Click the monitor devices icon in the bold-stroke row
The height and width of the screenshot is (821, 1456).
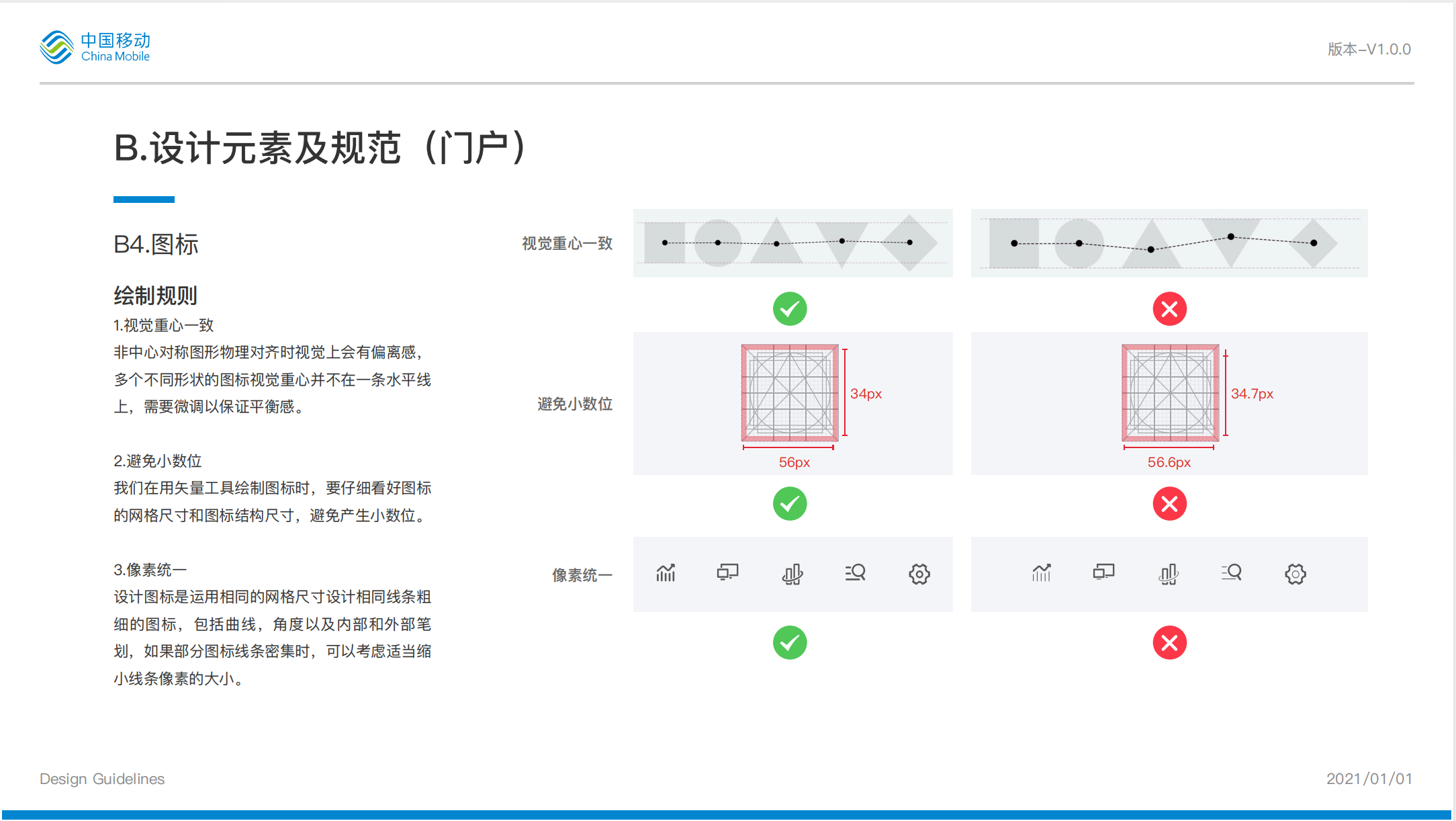click(727, 572)
